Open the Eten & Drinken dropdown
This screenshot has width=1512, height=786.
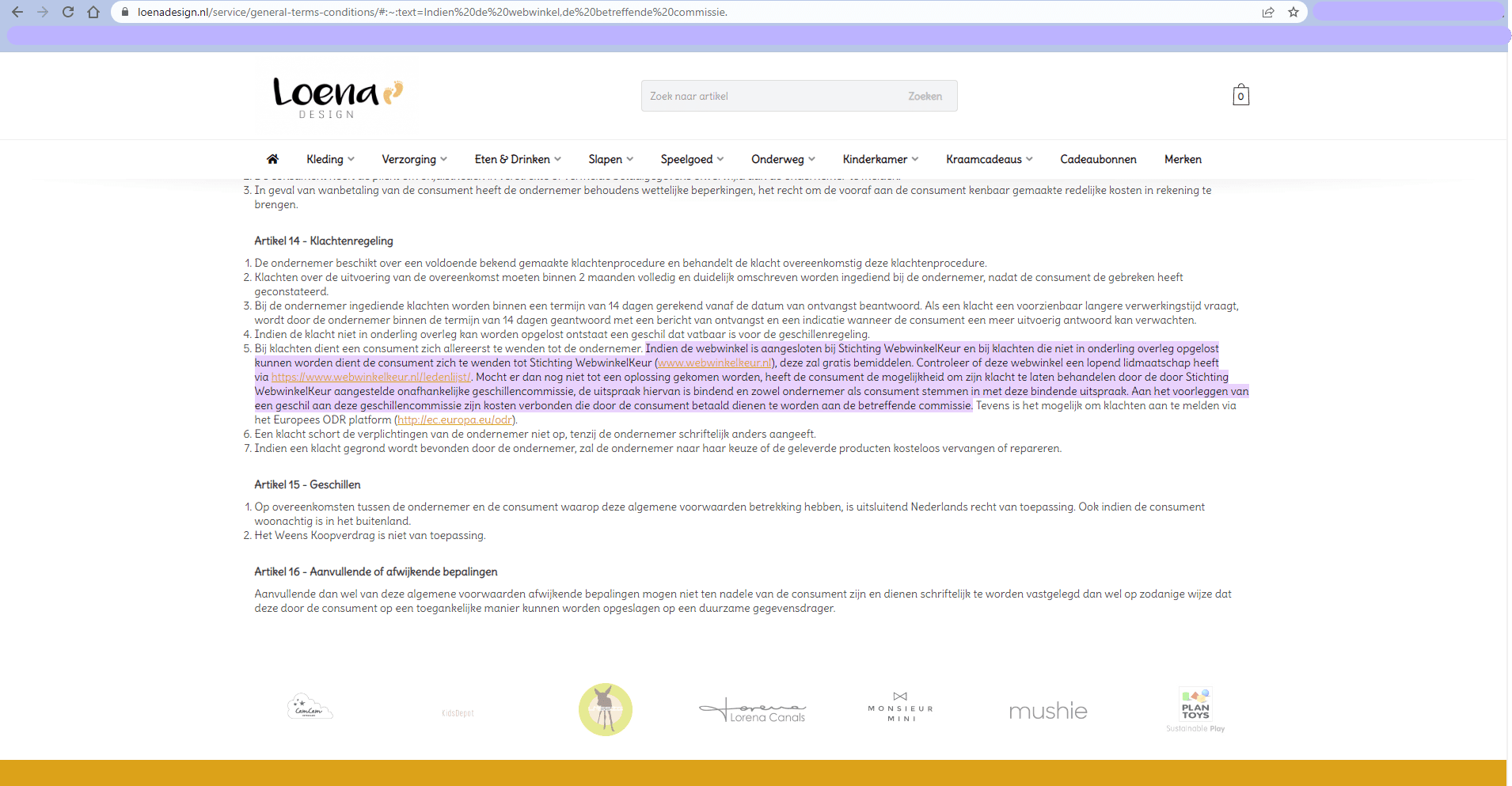click(518, 159)
